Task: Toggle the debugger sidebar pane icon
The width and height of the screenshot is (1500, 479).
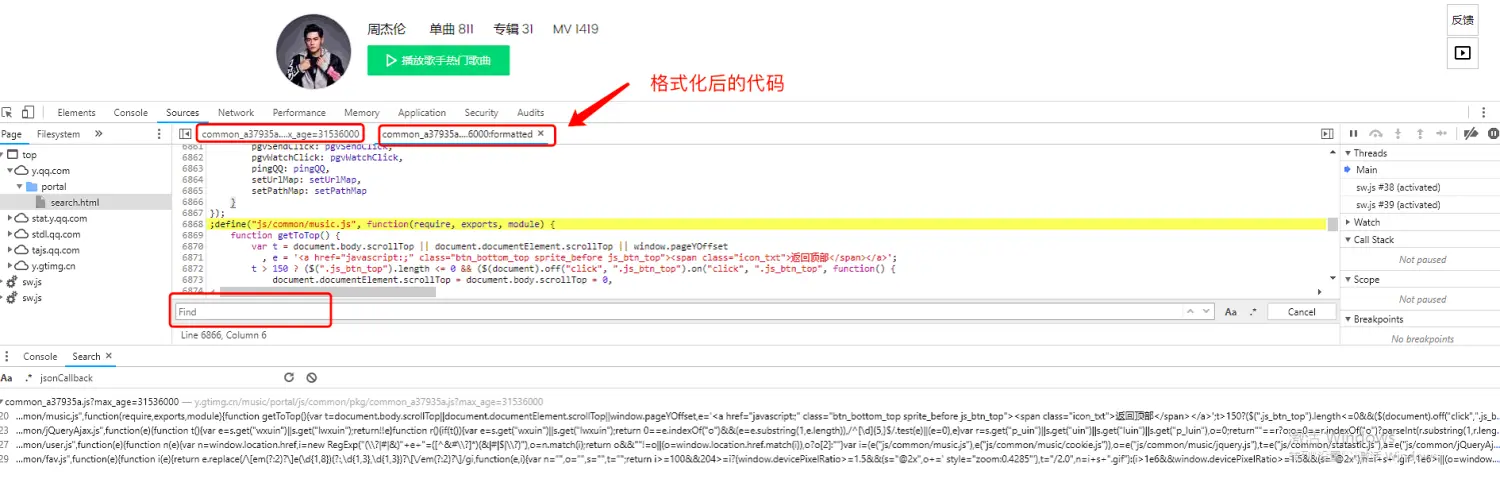Action: click(x=1327, y=133)
